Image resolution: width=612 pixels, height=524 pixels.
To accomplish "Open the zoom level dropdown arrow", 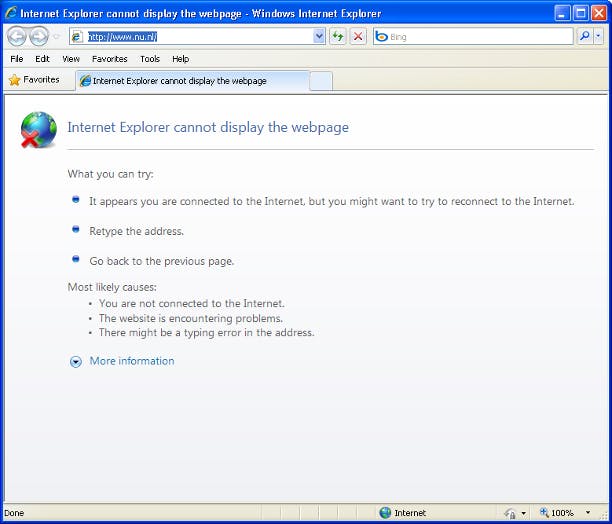I will click(587, 513).
